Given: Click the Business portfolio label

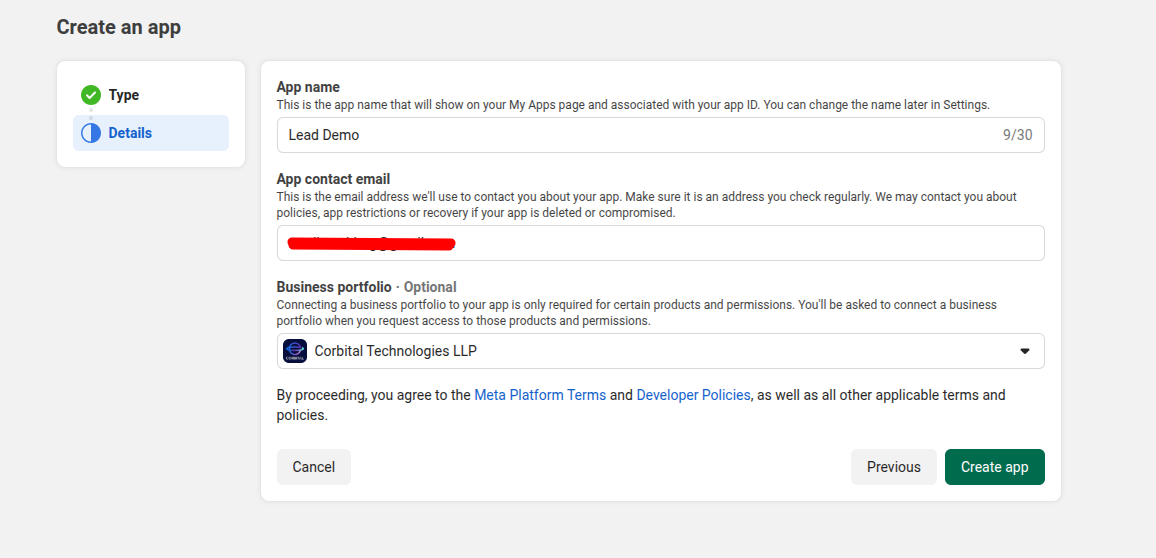Looking at the screenshot, I should [x=334, y=287].
